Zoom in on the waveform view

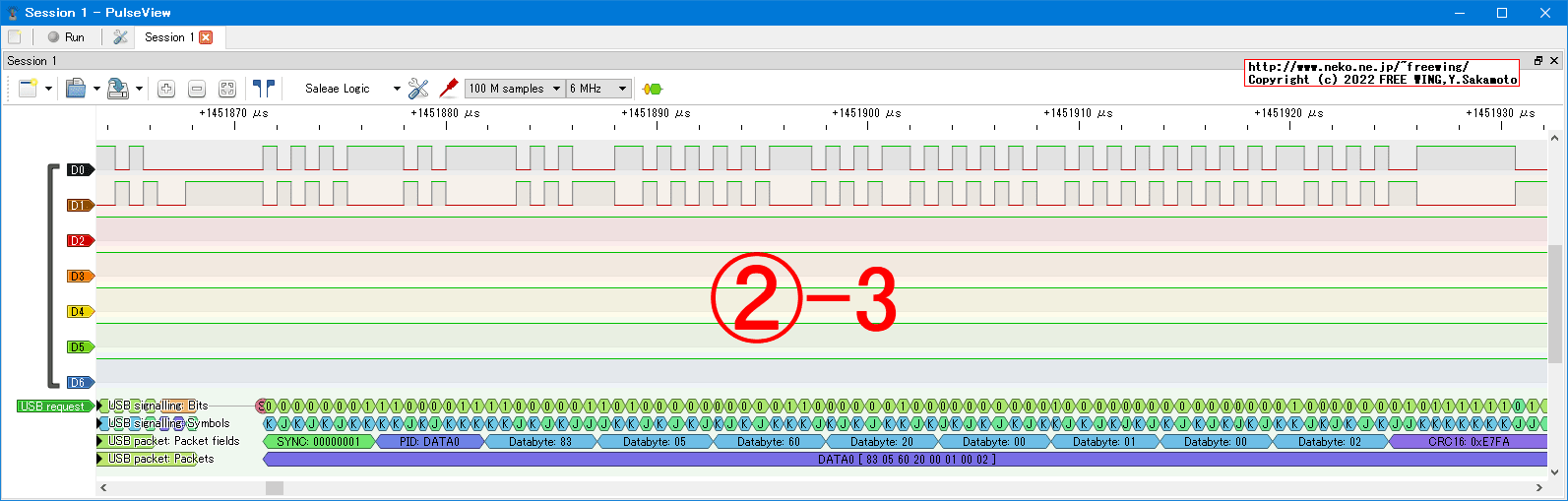(x=166, y=89)
